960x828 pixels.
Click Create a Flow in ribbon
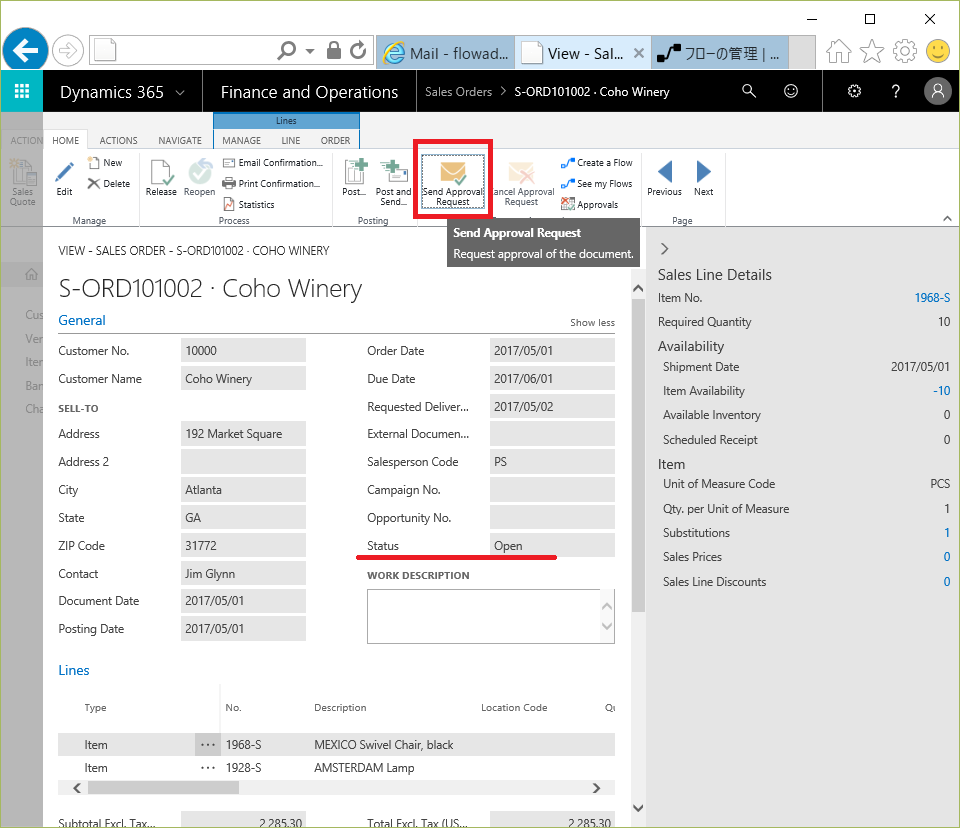(597, 163)
